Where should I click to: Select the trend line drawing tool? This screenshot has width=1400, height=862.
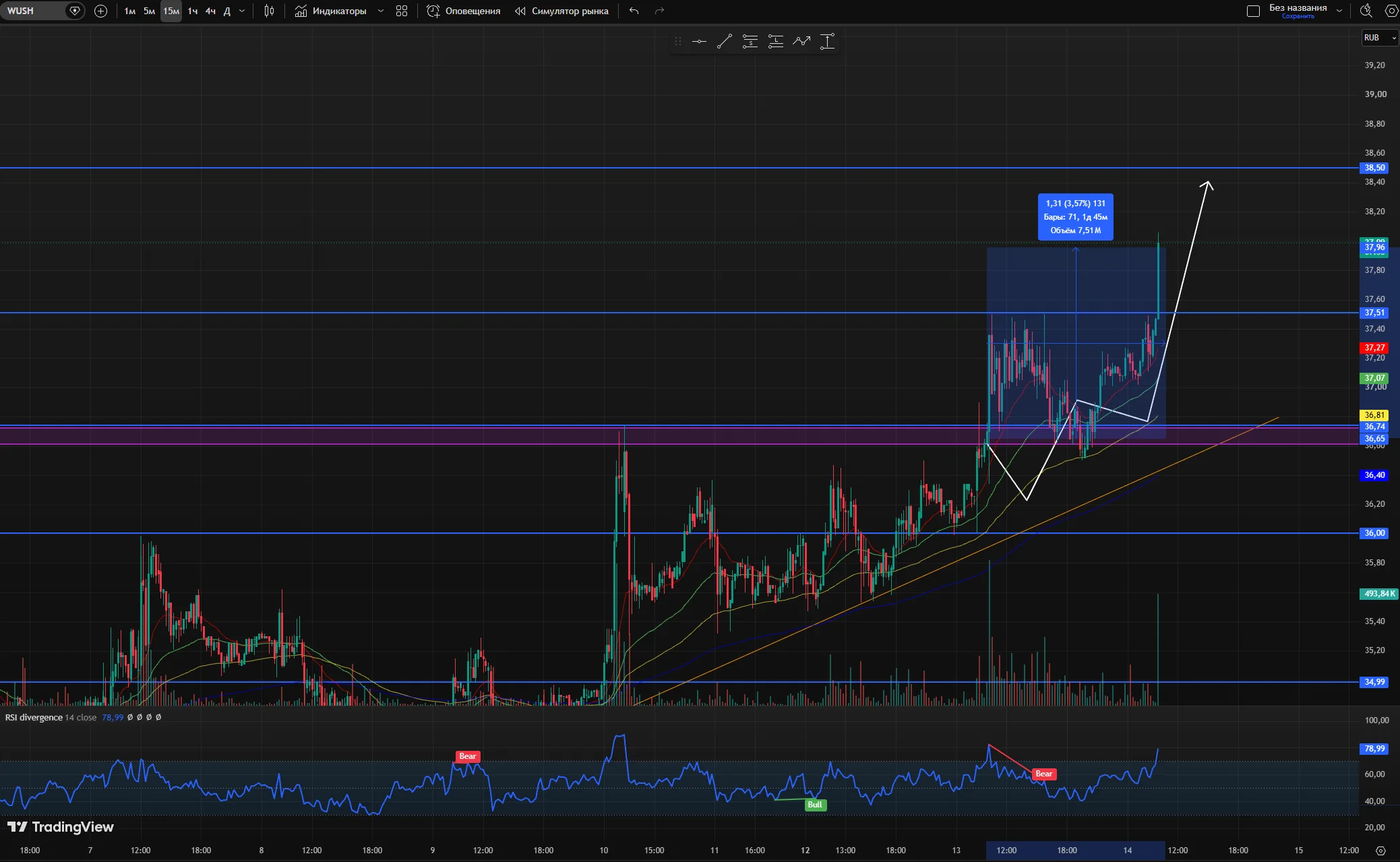point(725,42)
